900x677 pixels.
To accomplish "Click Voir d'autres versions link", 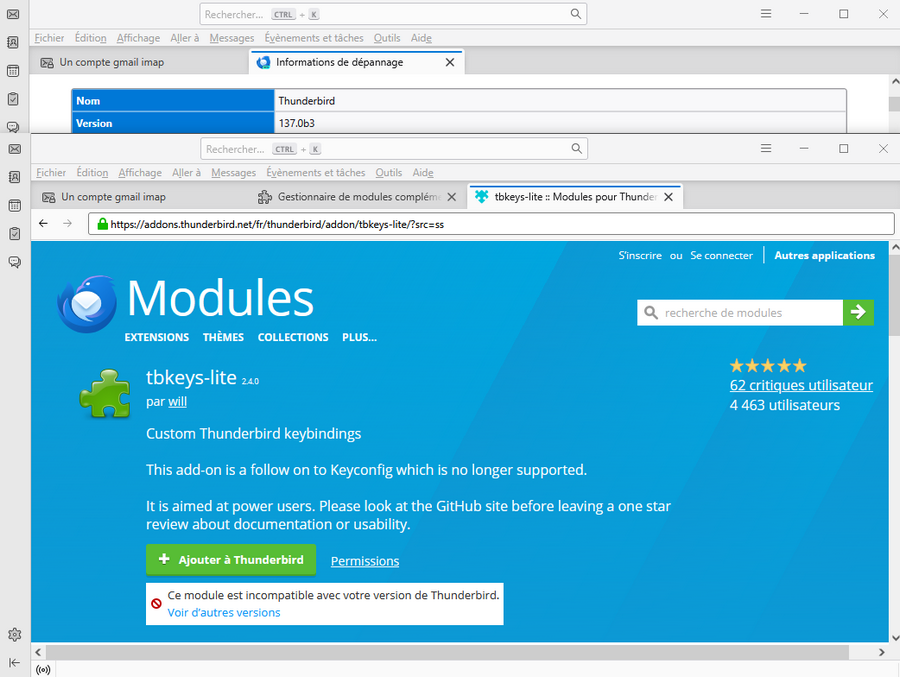I will [x=224, y=613].
